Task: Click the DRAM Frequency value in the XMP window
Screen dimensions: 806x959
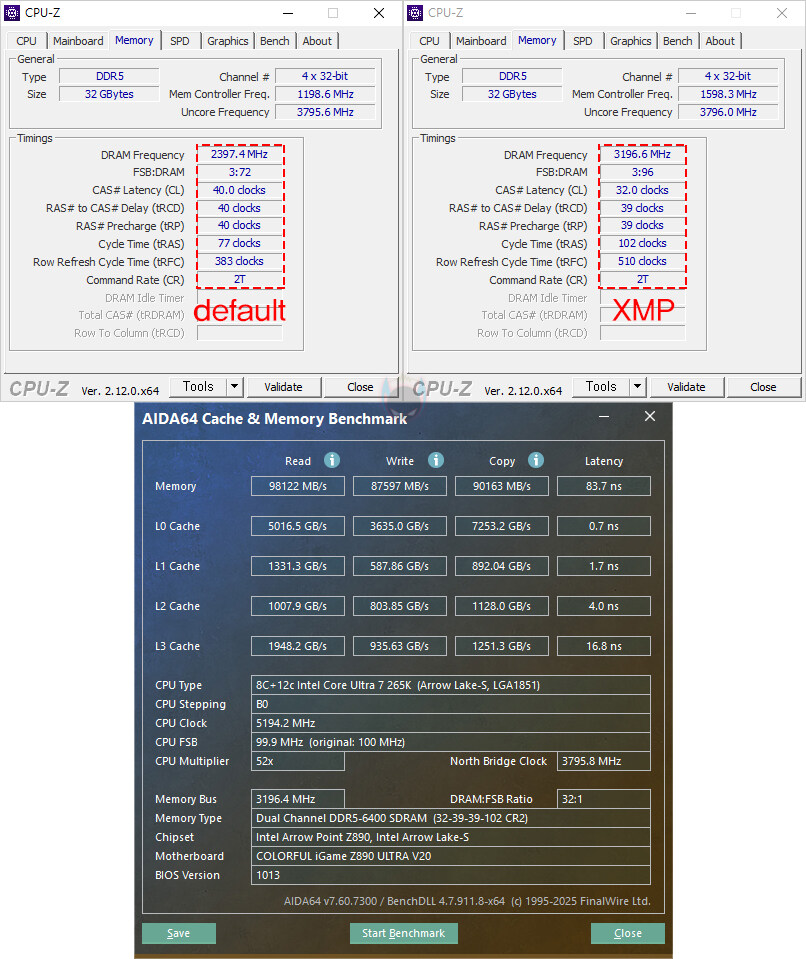Action: (641, 154)
